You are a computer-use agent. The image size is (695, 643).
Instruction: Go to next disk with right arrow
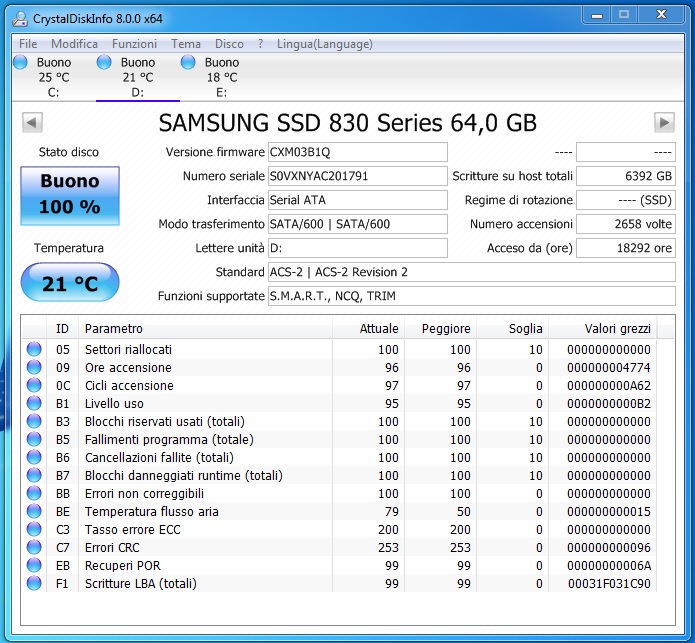coord(664,122)
